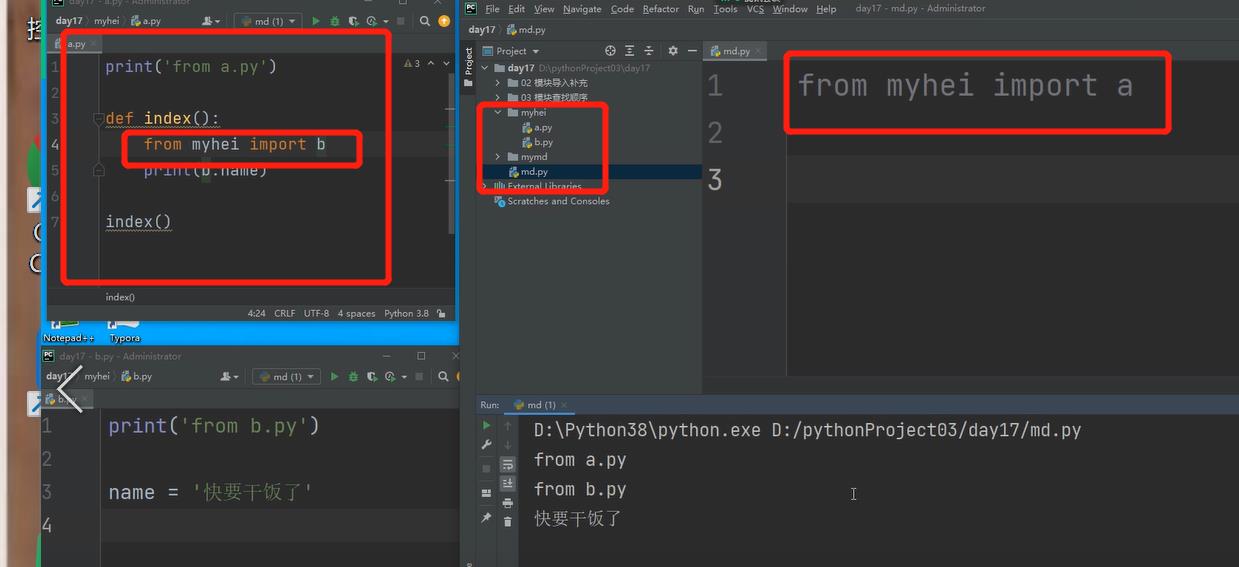Rerun md (1) in Run panel
1239x567 pixels.
(x=487, y=426)
